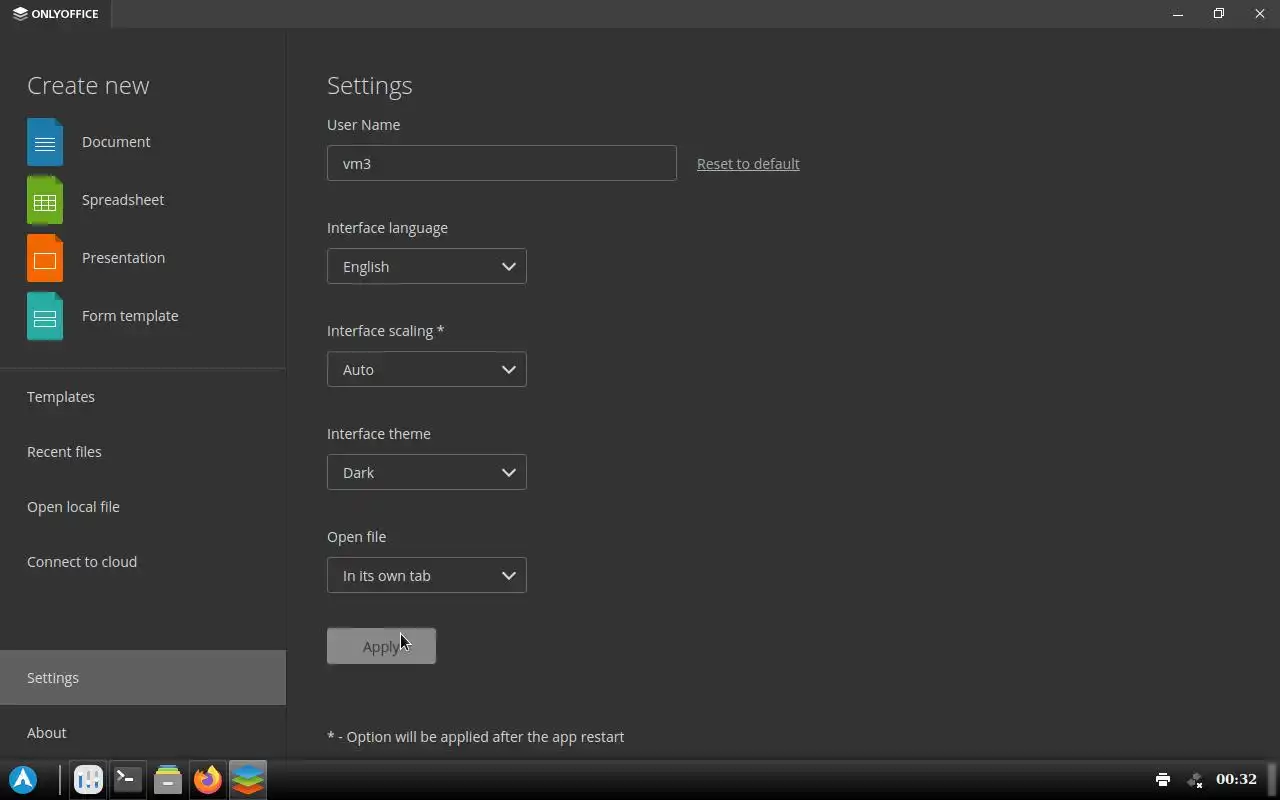Select Open local file
The width and height of the screenshot is (1280, 800).
coord(143,507)
